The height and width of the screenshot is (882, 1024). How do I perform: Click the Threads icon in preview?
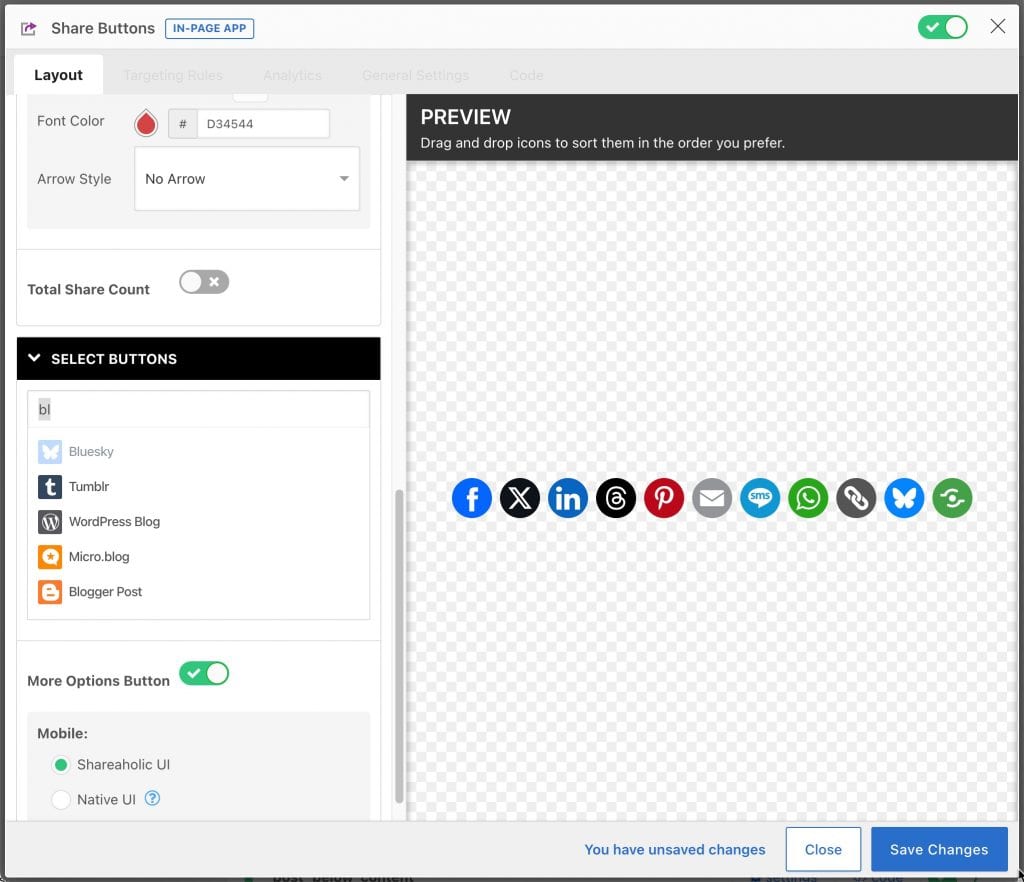[616, 498]
